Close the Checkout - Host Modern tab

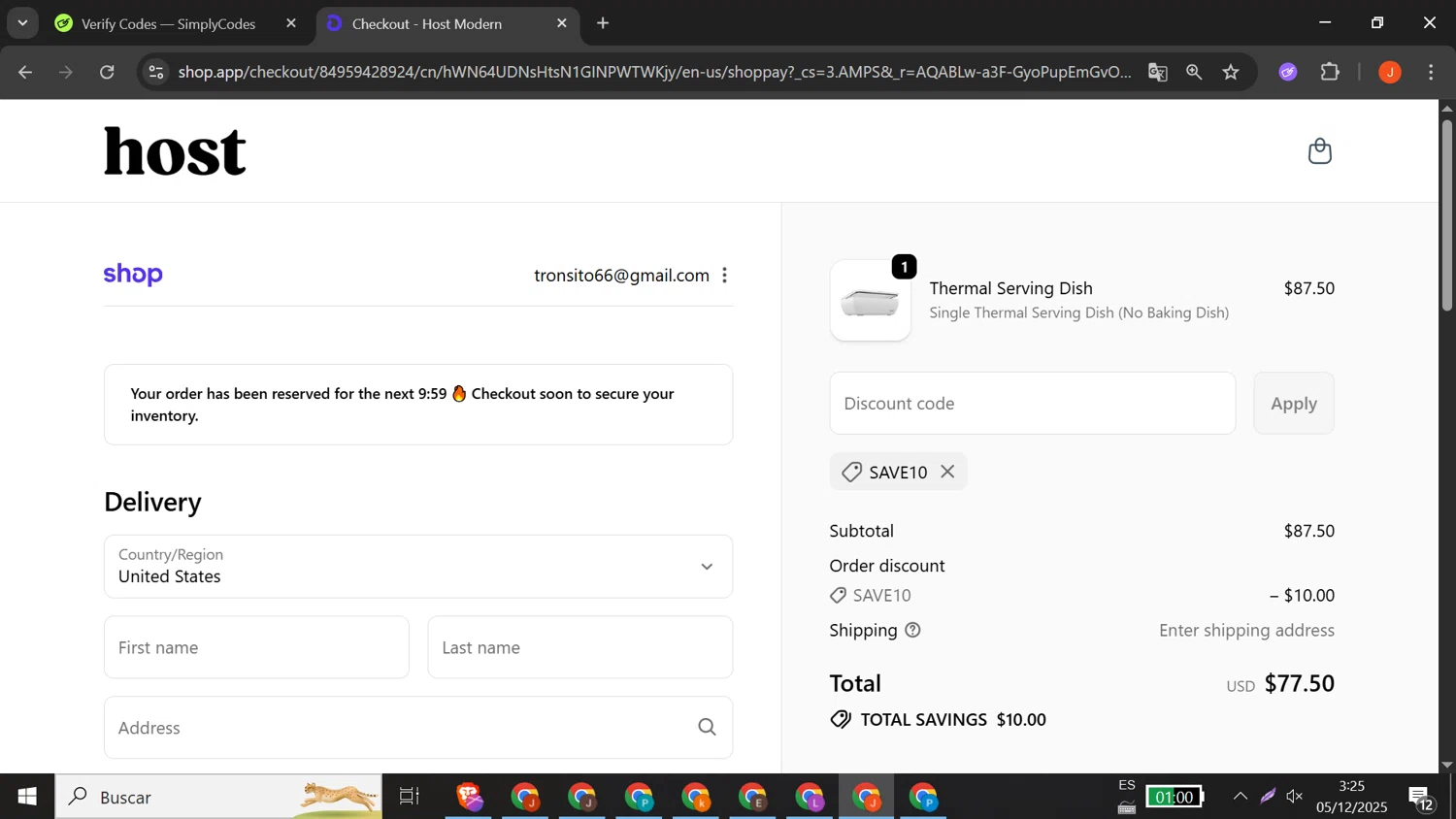click(561, 23)
